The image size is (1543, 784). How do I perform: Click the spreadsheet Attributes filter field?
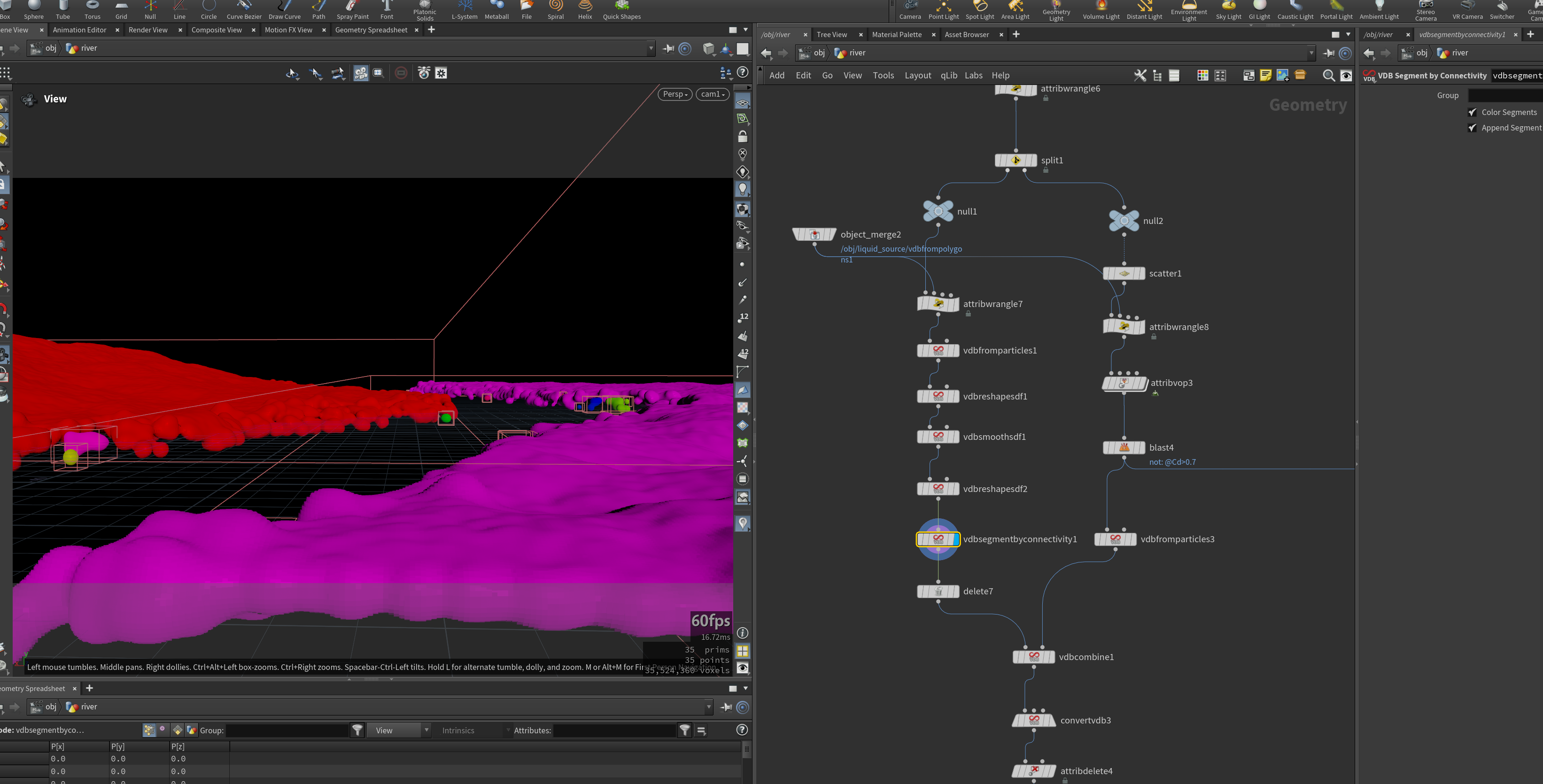pyautogui.click(x=614, y=730)
